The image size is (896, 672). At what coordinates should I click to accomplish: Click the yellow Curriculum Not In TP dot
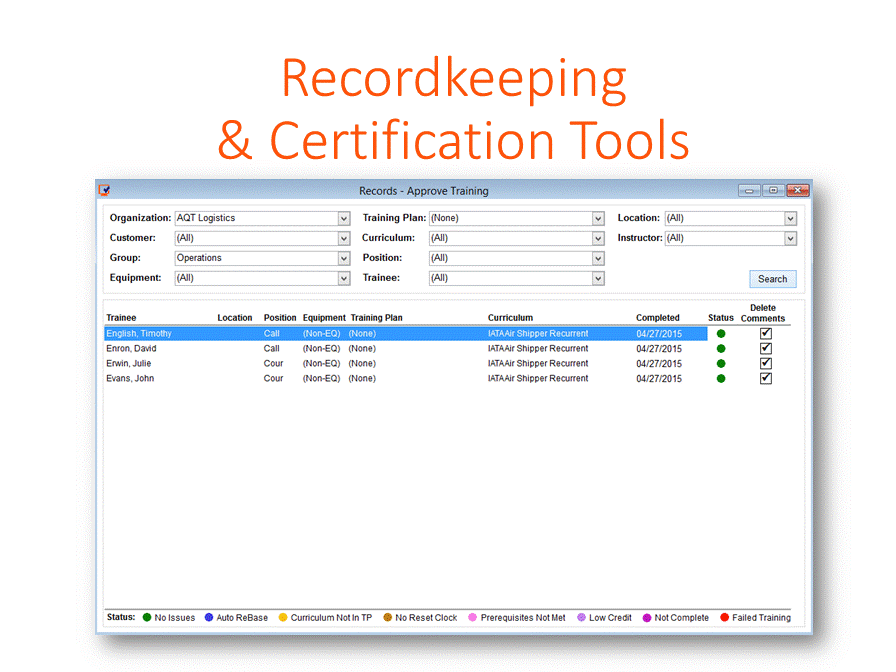283,618
